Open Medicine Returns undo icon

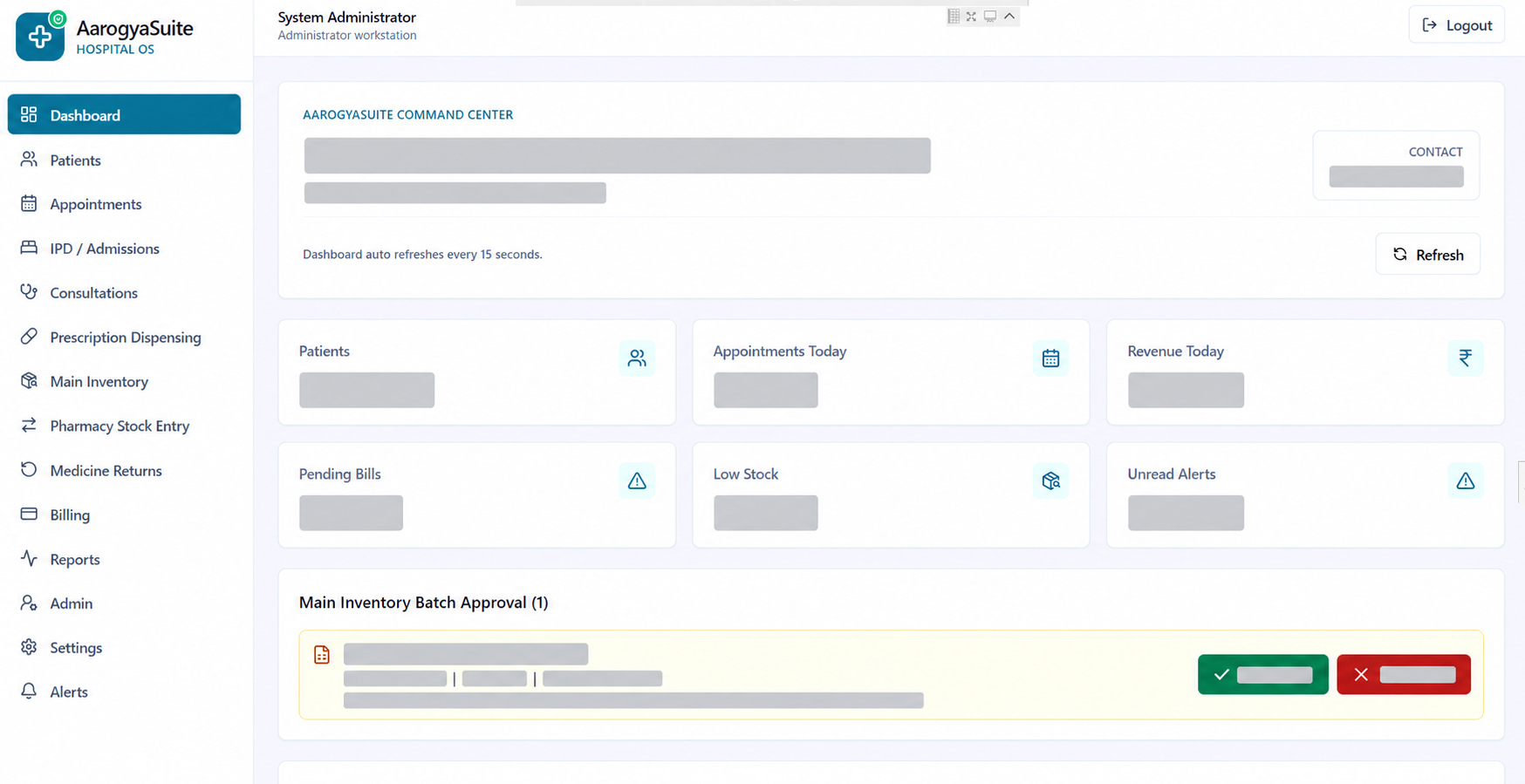pos(29,470)
